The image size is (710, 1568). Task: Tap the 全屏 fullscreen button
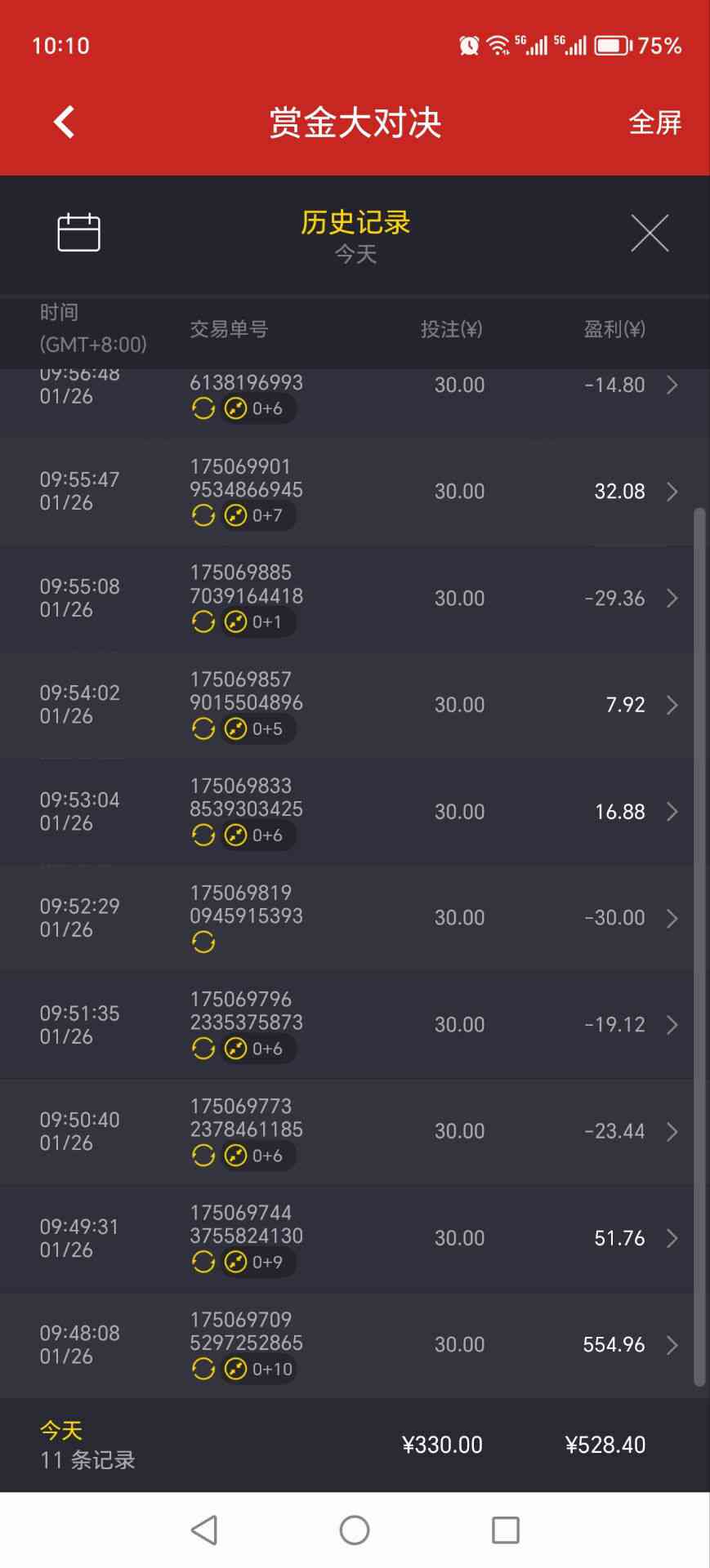[x=654, y=122]
